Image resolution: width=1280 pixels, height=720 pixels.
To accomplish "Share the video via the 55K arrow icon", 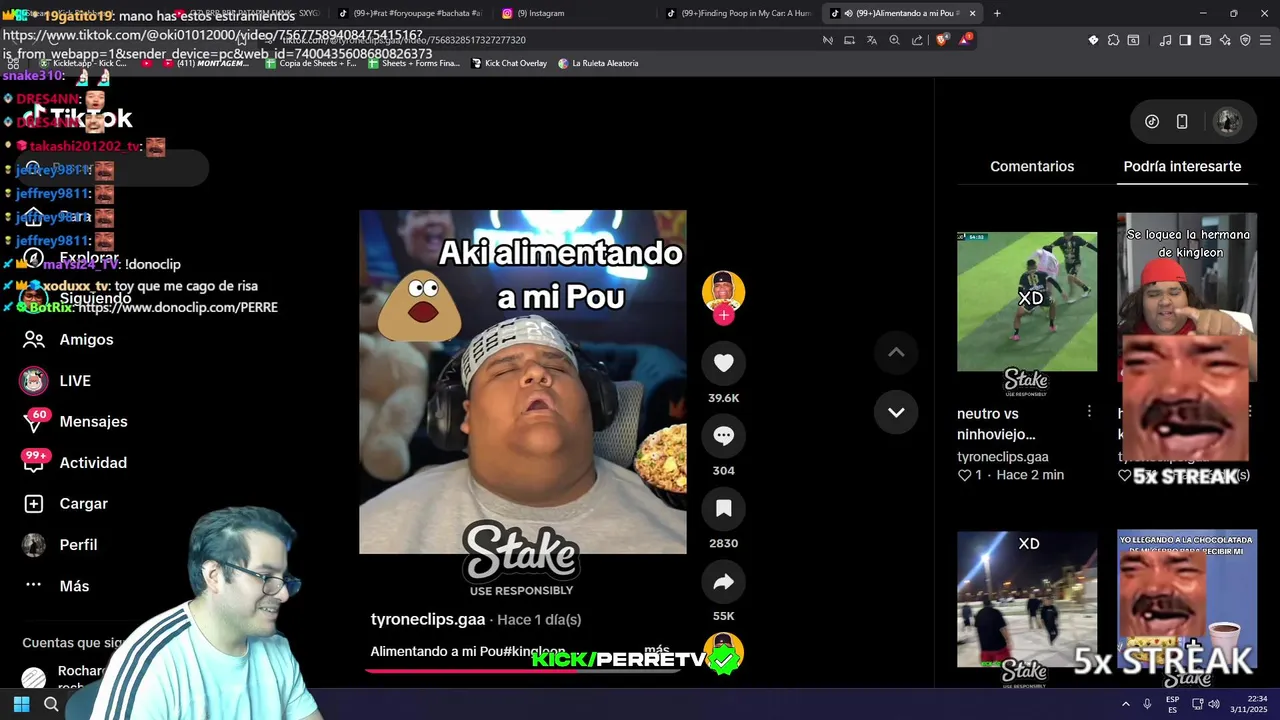I will pyautogui.click(x=723, y=582).
